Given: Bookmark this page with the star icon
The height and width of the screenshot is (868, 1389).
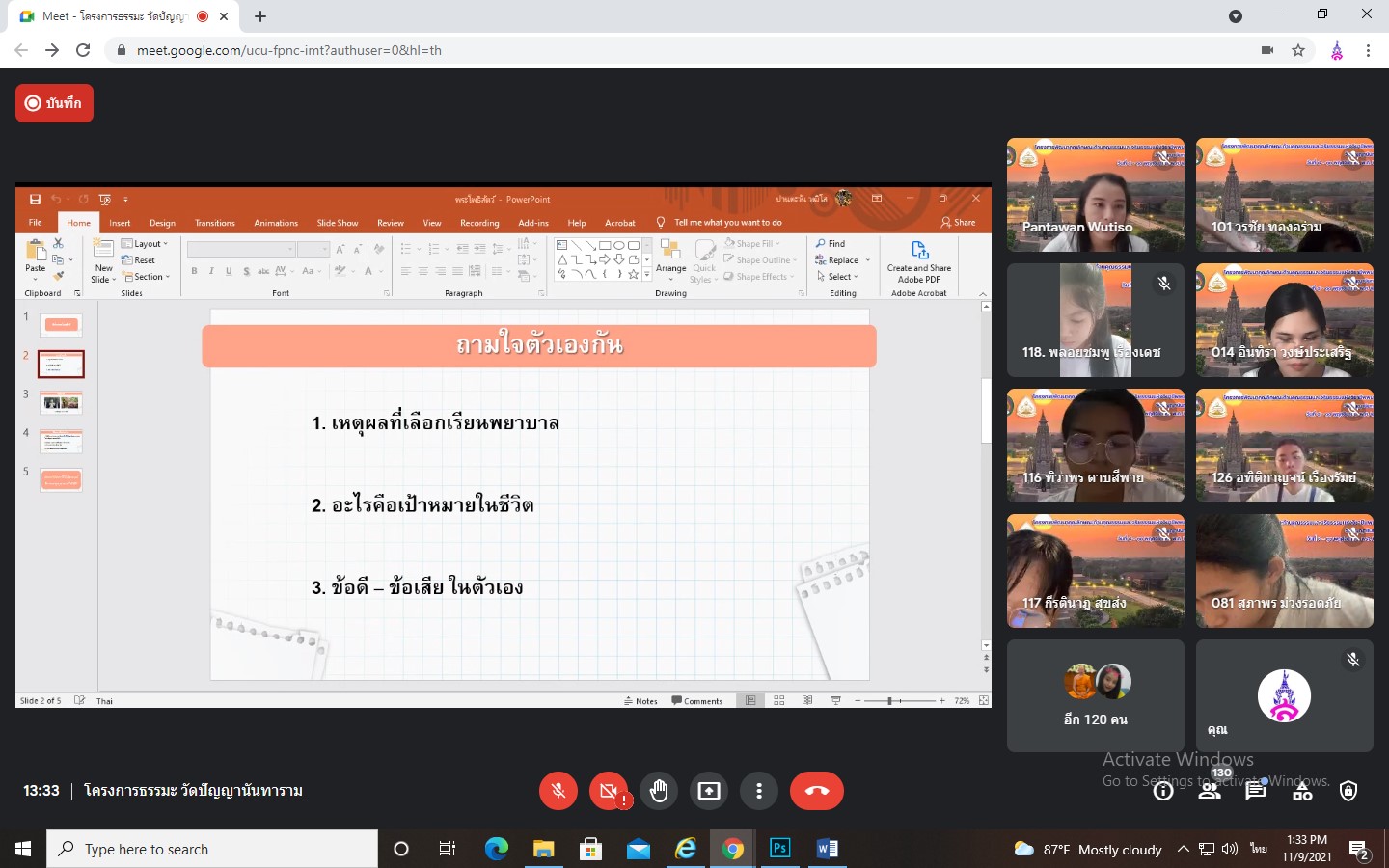Looking at the screenshot, I should [x=1298, y=50].
